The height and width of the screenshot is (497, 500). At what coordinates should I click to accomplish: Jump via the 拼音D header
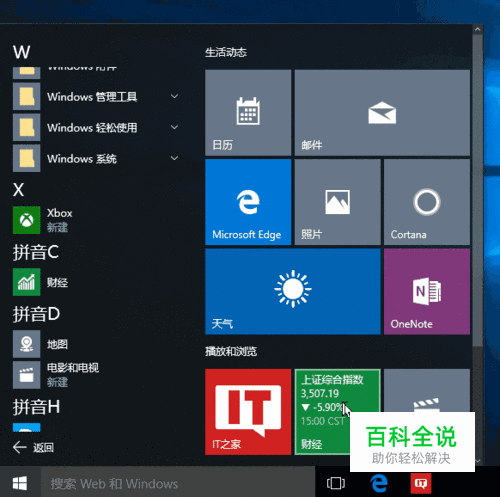(36, 314)
